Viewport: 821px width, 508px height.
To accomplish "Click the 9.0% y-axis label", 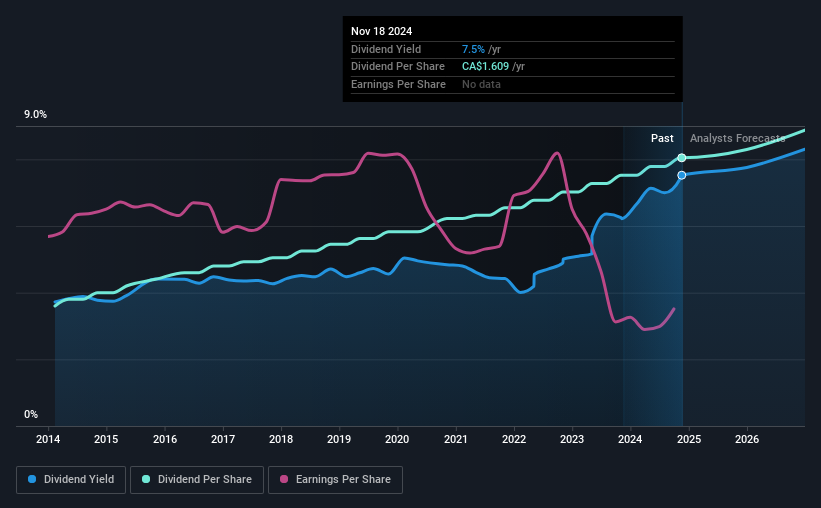I will pos(35,115).
